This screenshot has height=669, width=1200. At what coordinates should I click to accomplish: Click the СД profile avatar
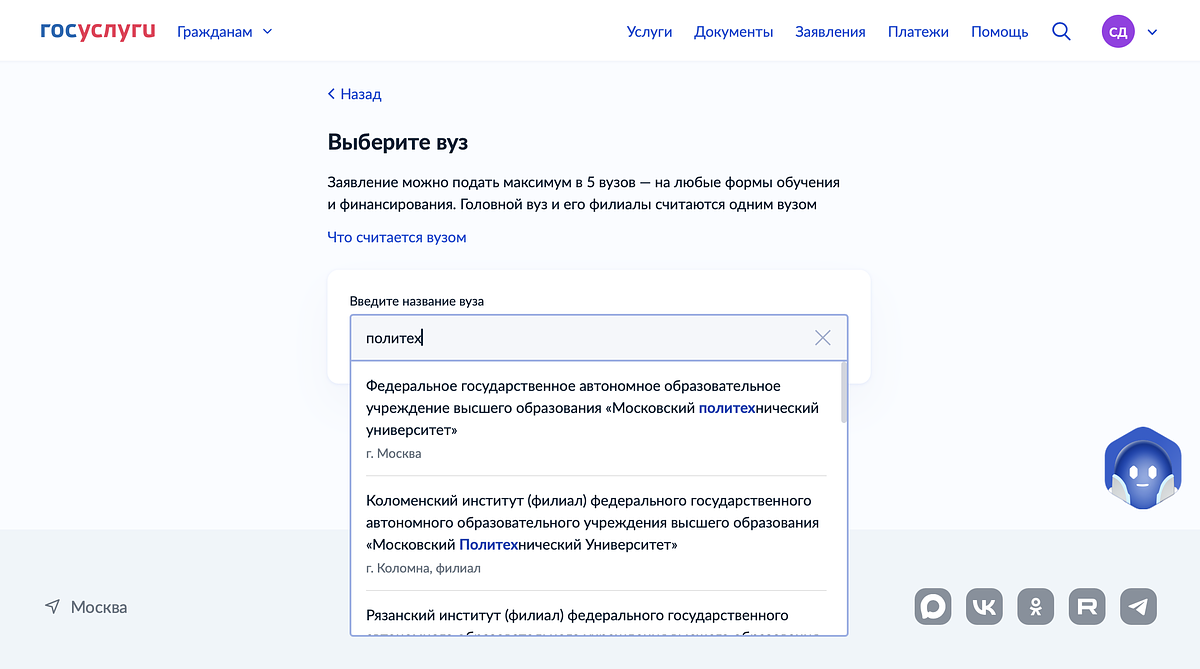tap(1118, 31)
